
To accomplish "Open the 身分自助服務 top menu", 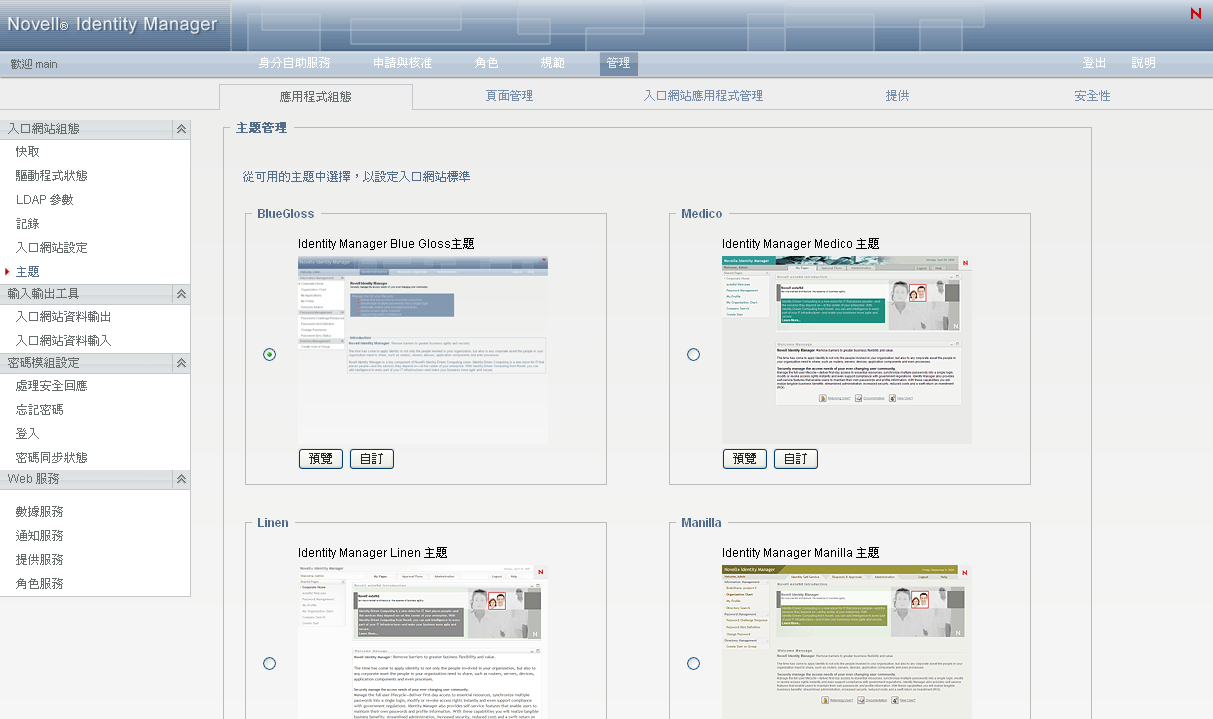I will pos(295,63).
